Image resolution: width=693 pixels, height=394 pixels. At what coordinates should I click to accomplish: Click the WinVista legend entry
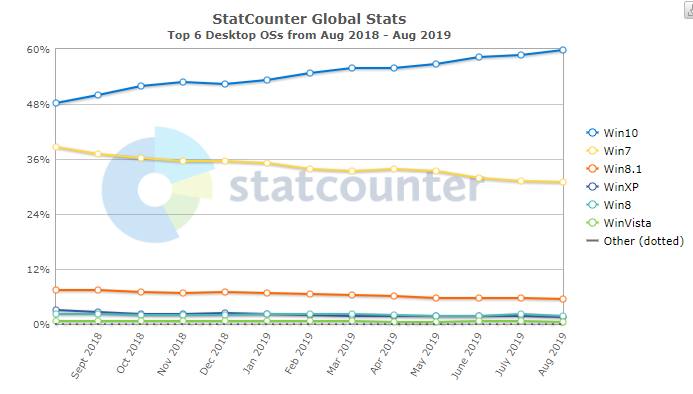coord(618,223)
